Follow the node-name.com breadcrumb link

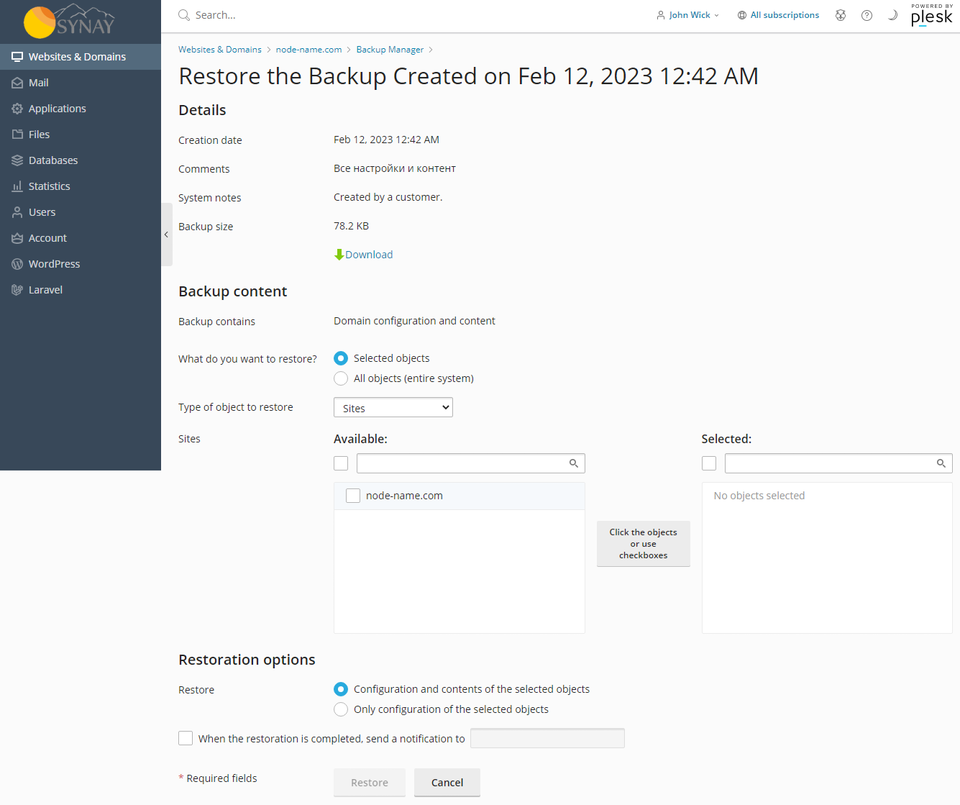309,50
